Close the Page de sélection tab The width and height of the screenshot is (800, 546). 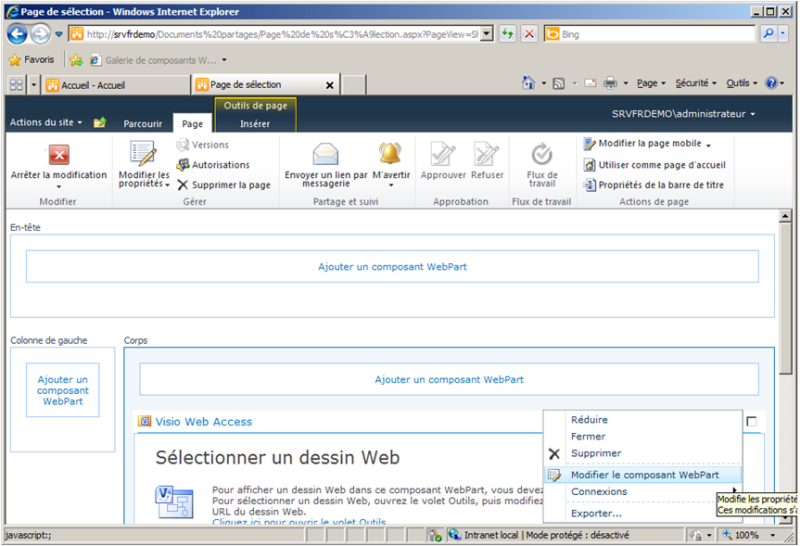[x=330, y=85]
